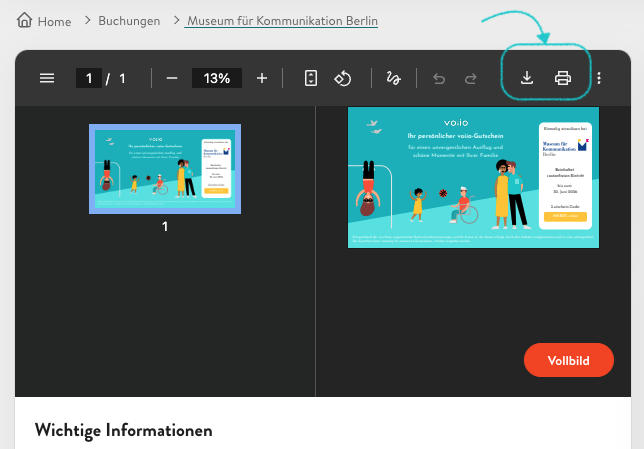Click the voucher page in main viewer
This screenshot has height=449, width=644.
click(474, 177)
